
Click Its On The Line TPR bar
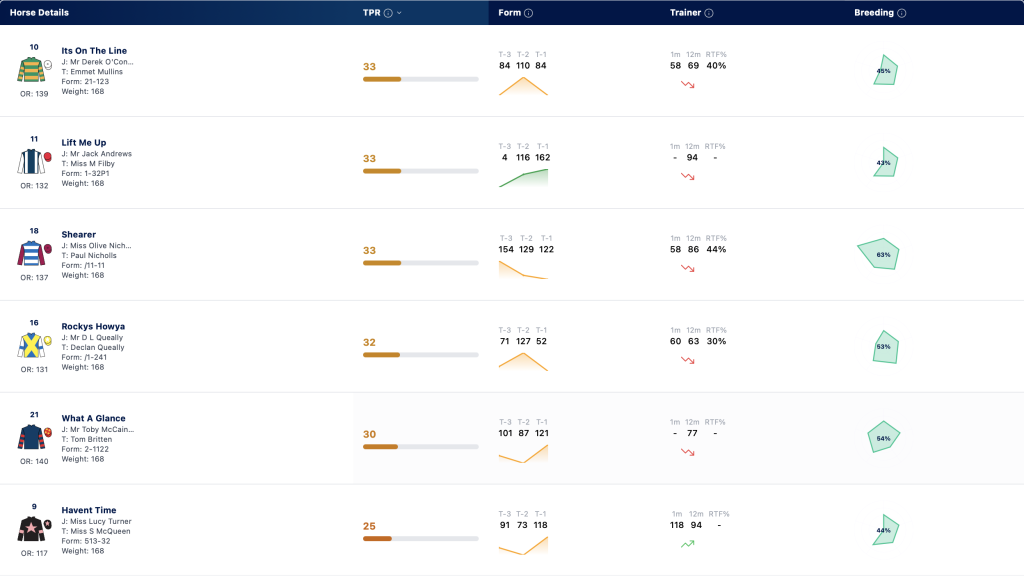click(421, 79)
